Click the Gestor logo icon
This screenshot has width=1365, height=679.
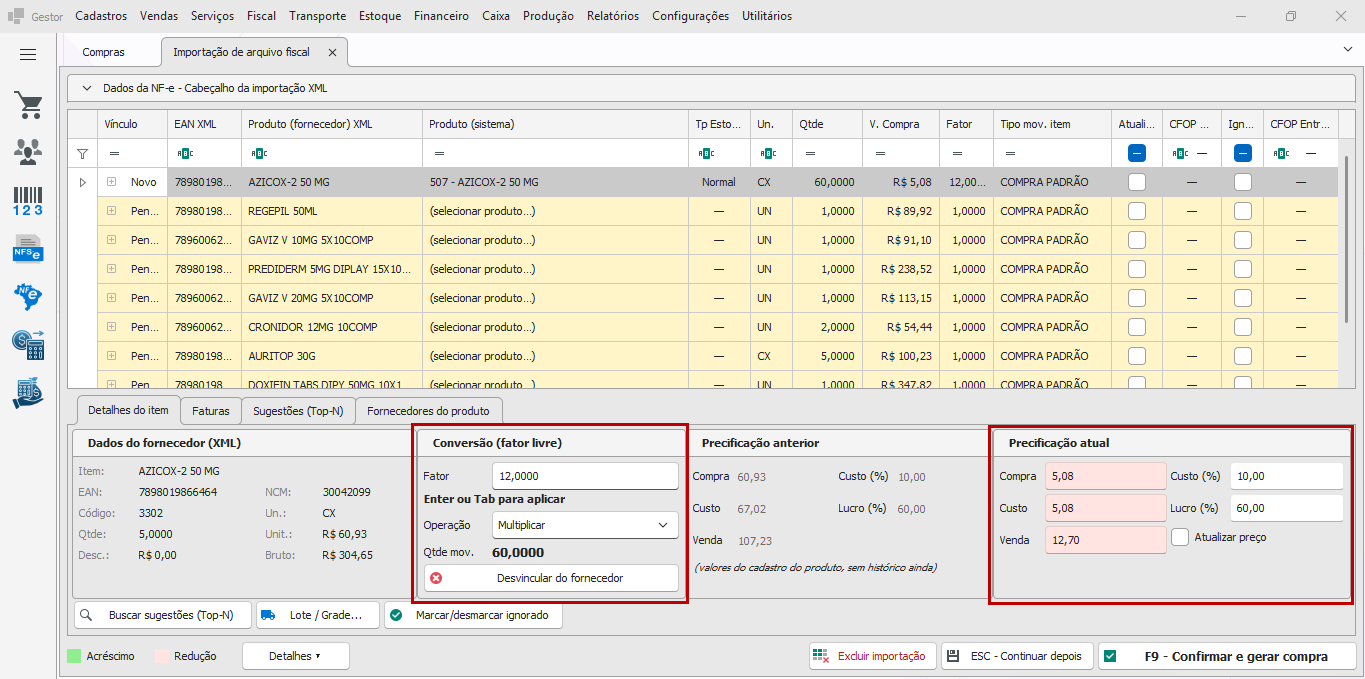coord(17,16)
